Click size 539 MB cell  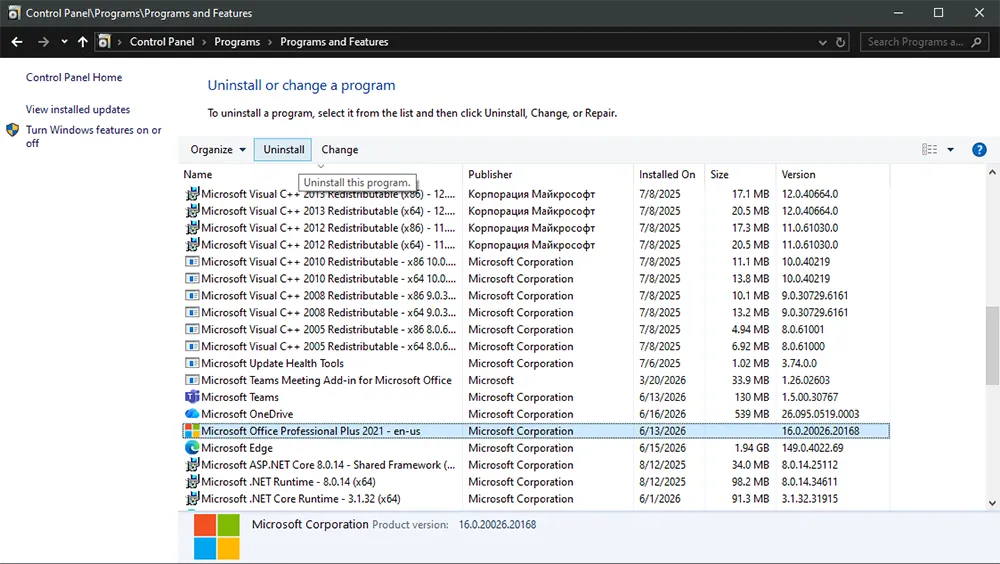coord(751,414)
